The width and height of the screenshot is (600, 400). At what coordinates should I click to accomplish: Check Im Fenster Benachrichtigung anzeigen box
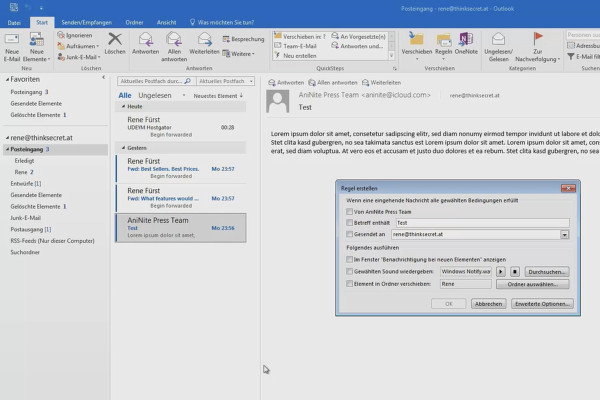(x=349, y=260)
